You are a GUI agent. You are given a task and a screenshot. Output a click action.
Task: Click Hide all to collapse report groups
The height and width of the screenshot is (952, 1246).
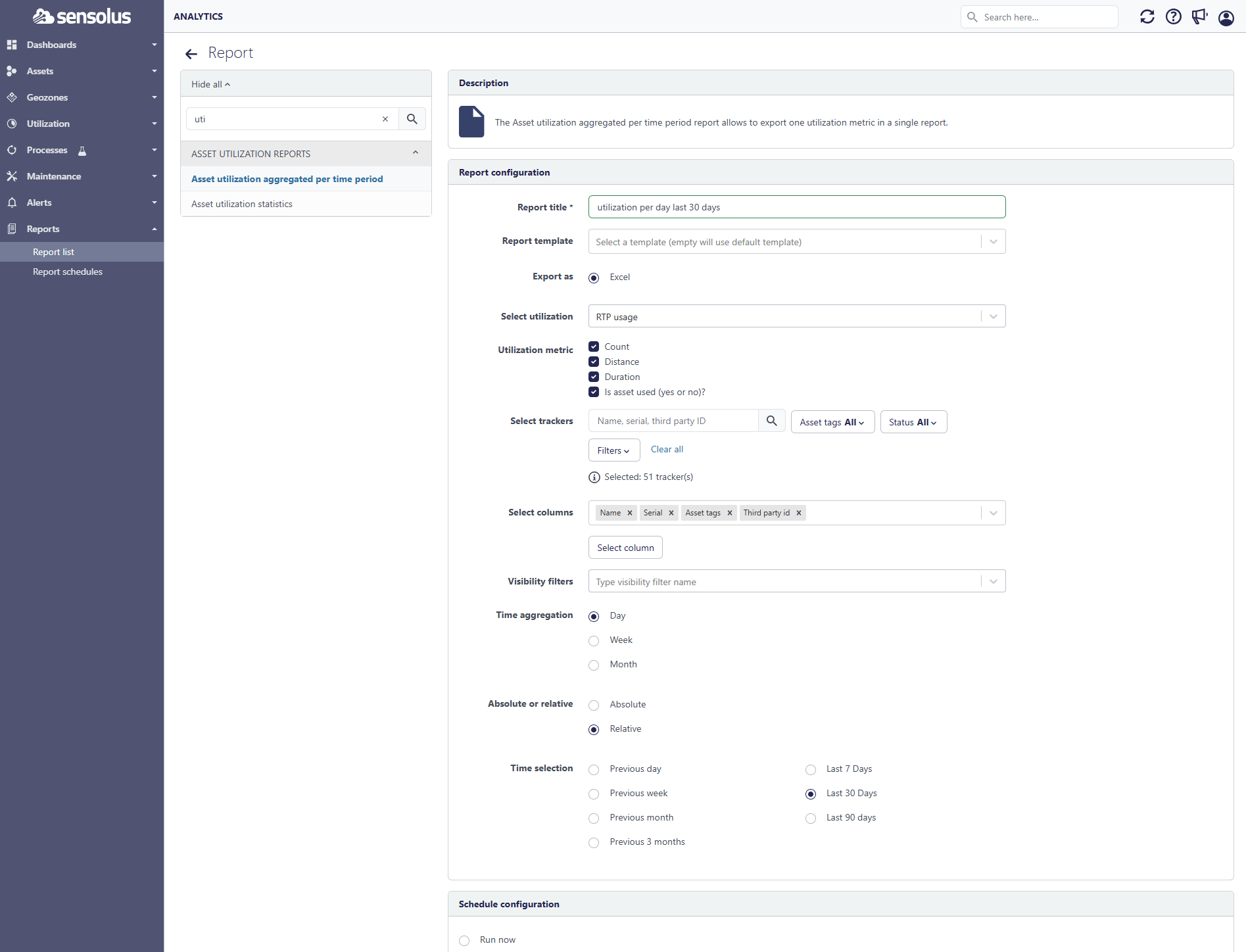210,84
